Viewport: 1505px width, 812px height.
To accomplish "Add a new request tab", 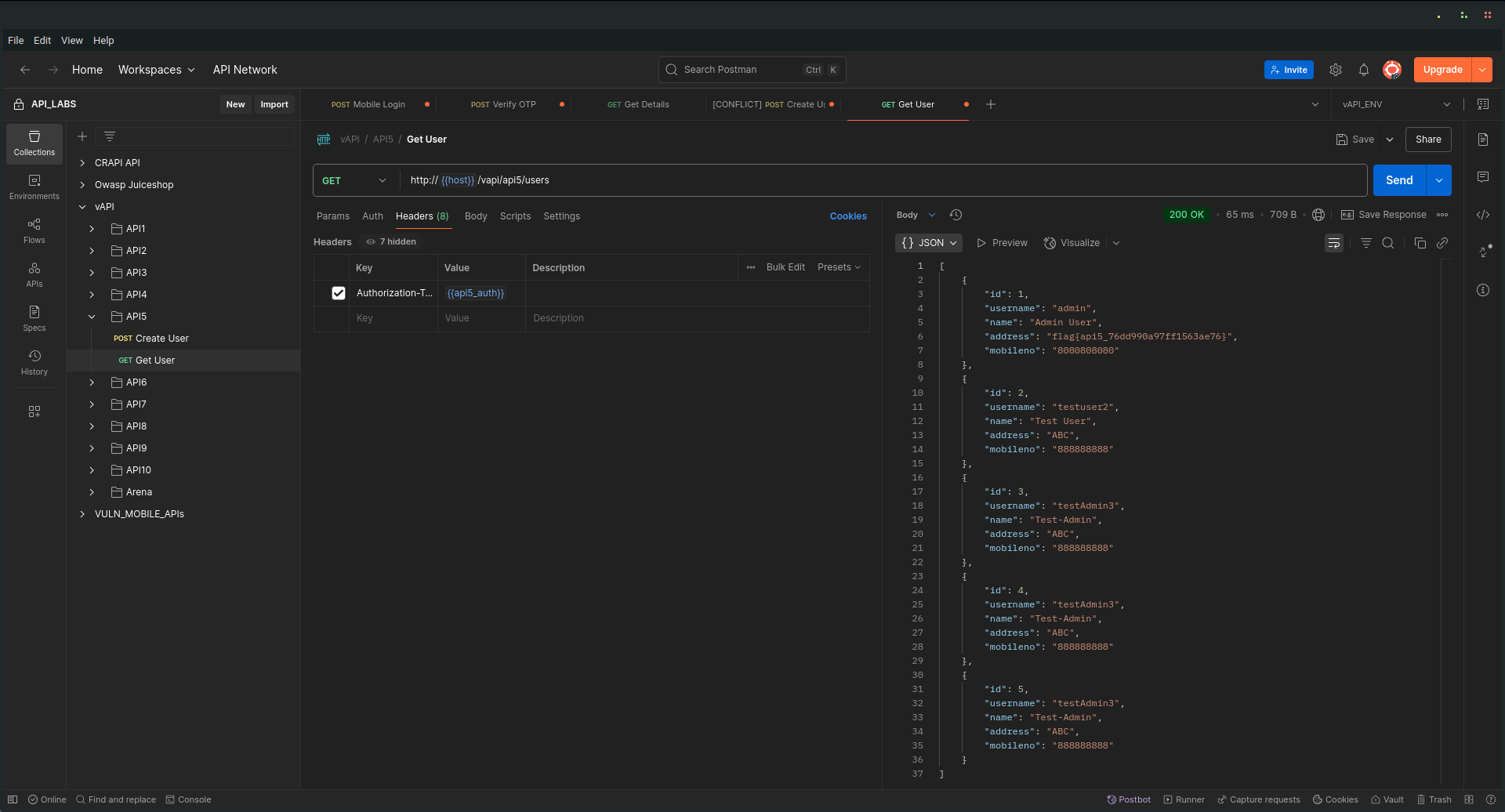I will pos(991,104).
